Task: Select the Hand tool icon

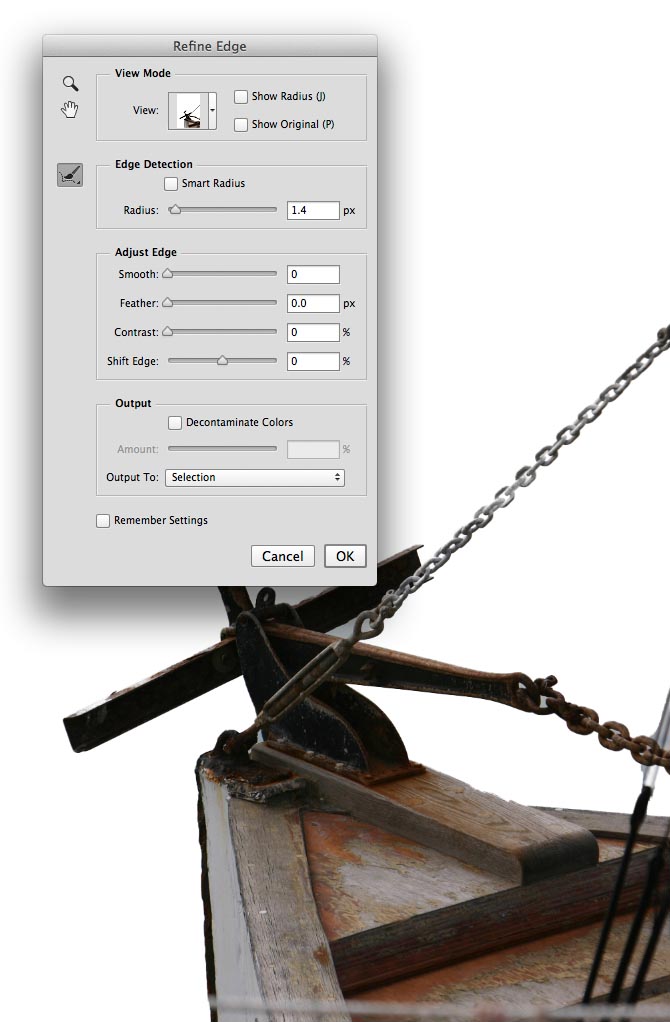Action: pyautogui.click(x=70, y=110)
